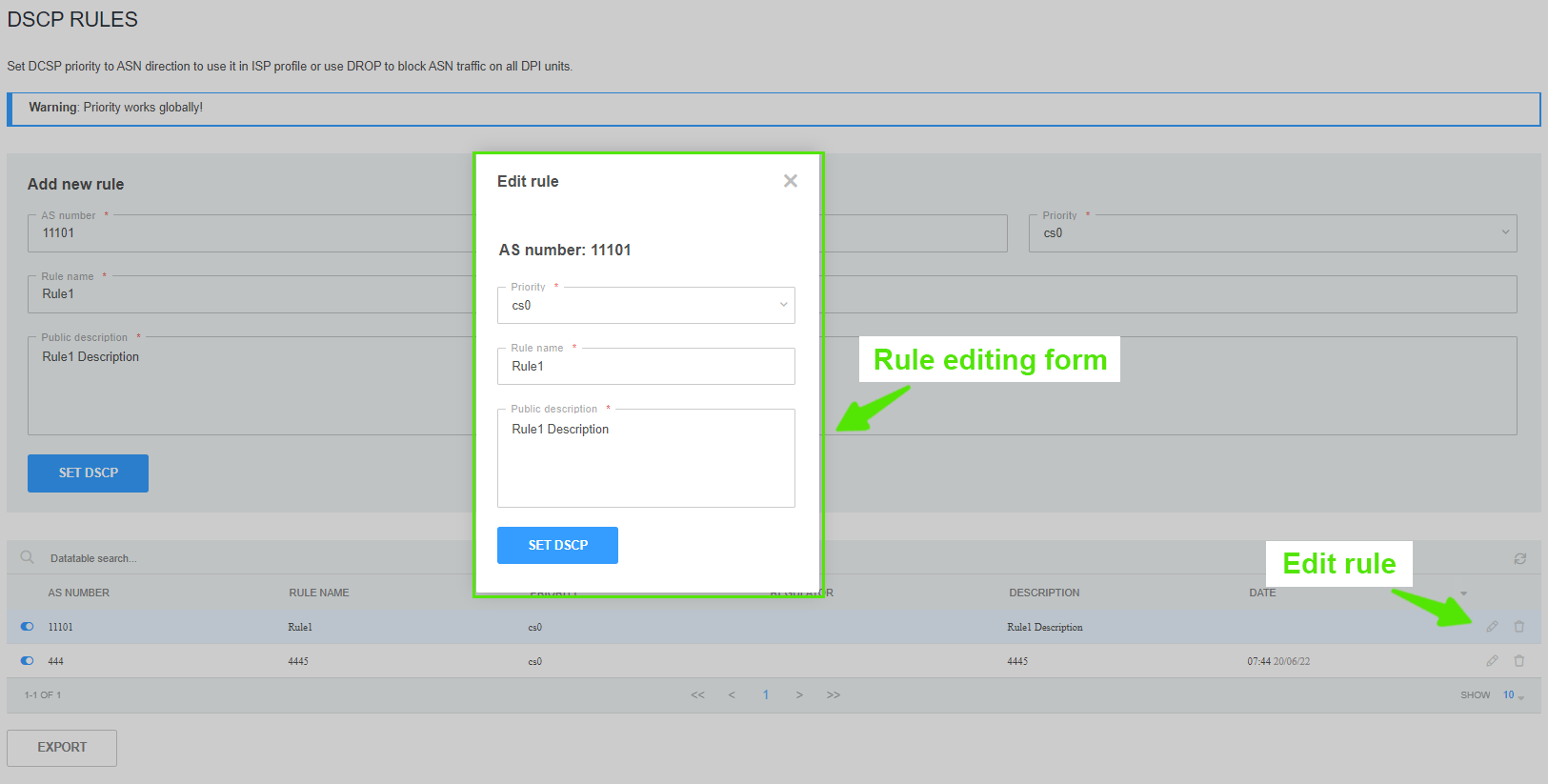Open the Show rows-per-page dropdown
The image size is (1548, 784).
pos(1513,695)
